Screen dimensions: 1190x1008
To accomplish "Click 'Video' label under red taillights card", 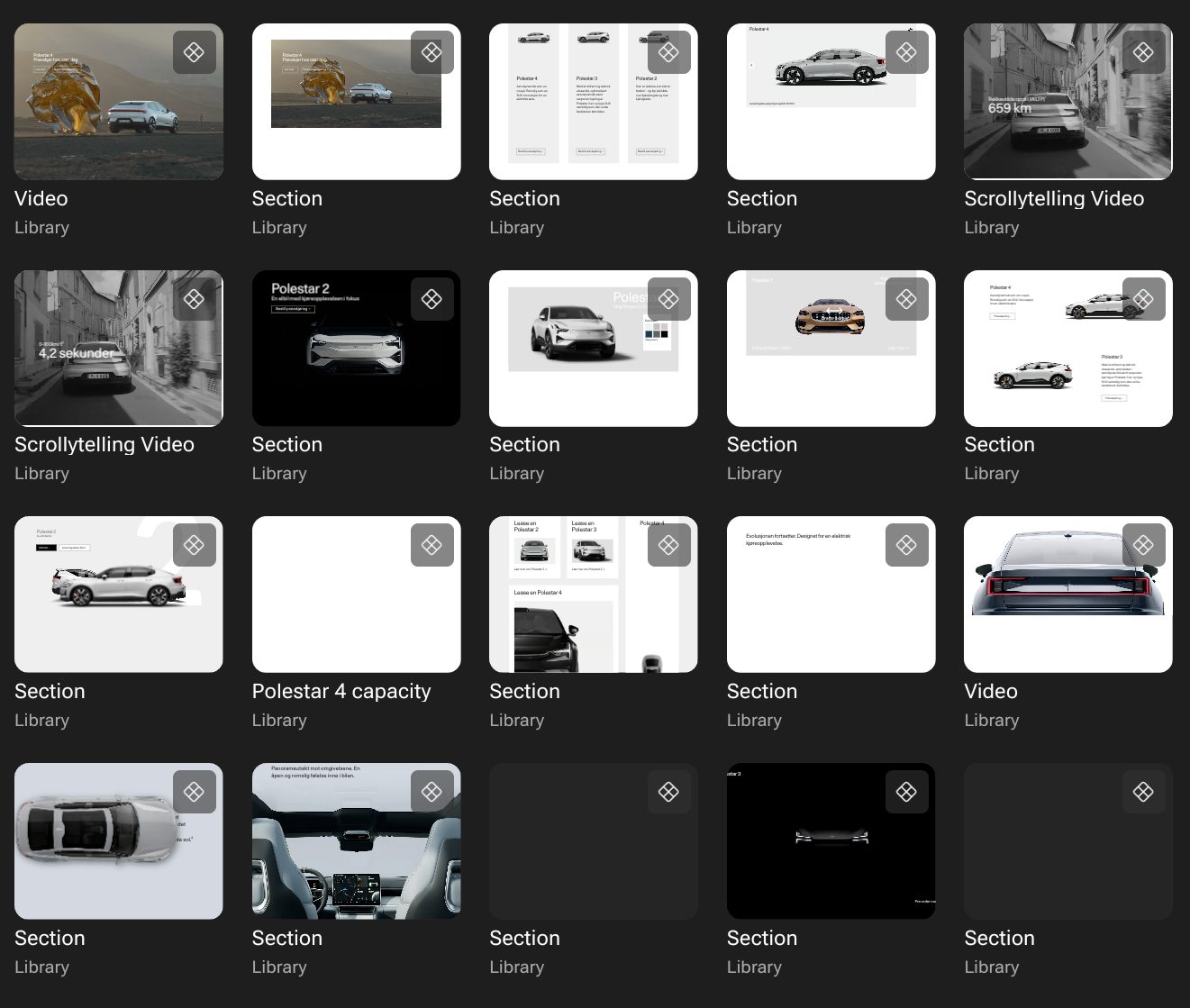I will pos(991,691).
